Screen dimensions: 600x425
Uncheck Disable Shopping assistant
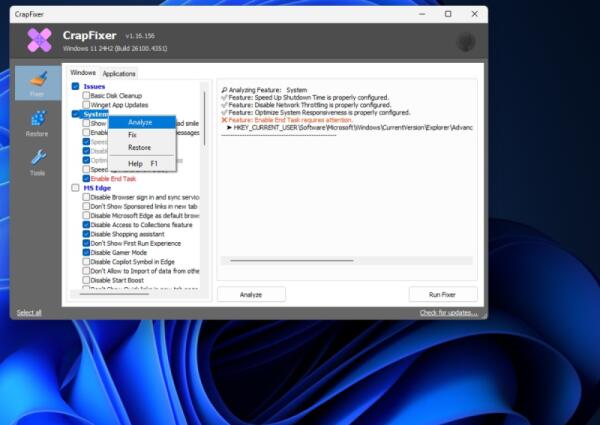(87, 234)
